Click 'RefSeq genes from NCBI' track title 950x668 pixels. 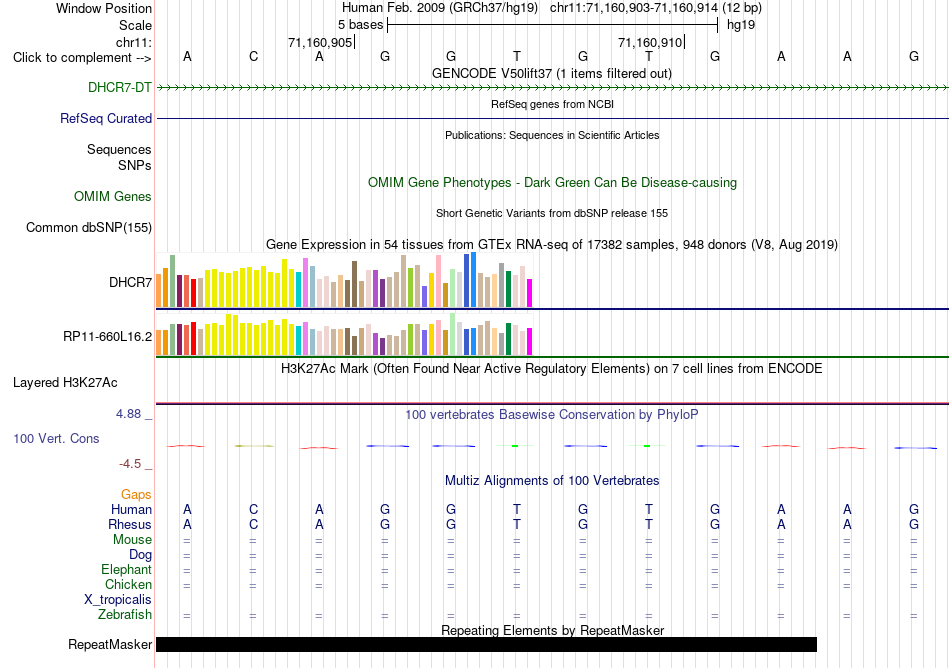[x=552, y=104]
